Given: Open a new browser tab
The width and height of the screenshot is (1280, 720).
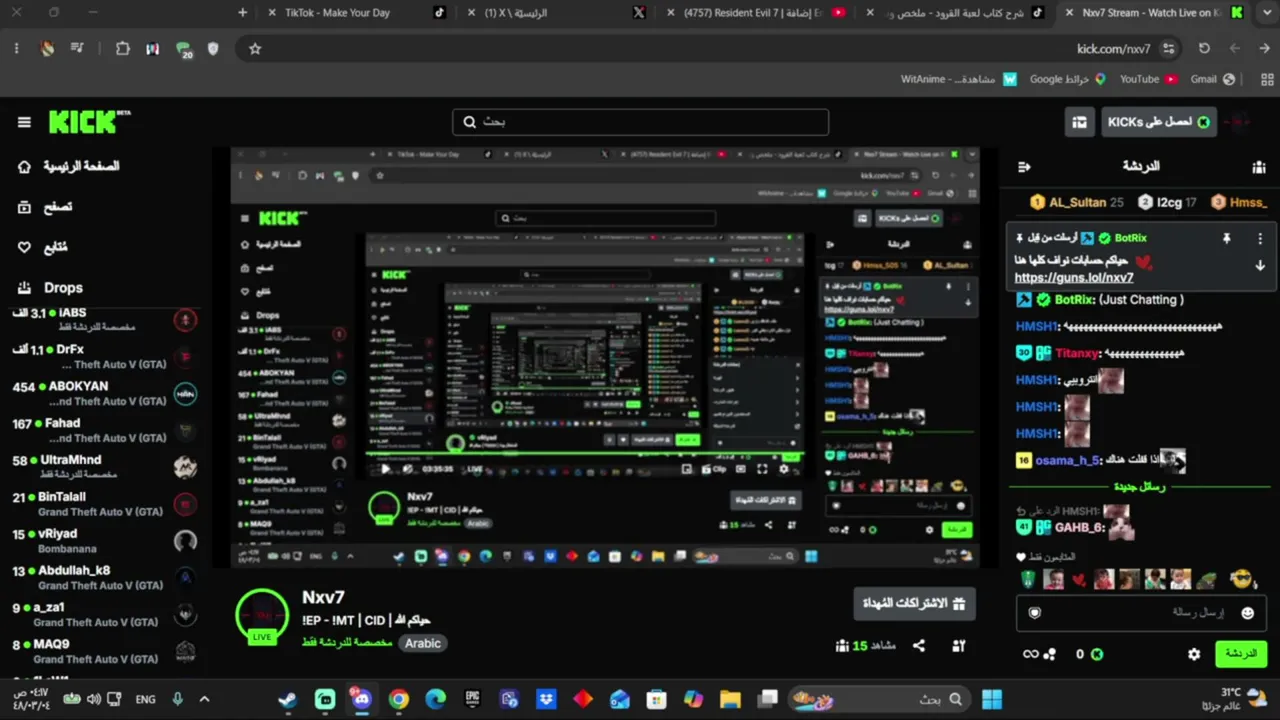Looking at the screenshot, I should pyautogui.click(x=243, y=13).
